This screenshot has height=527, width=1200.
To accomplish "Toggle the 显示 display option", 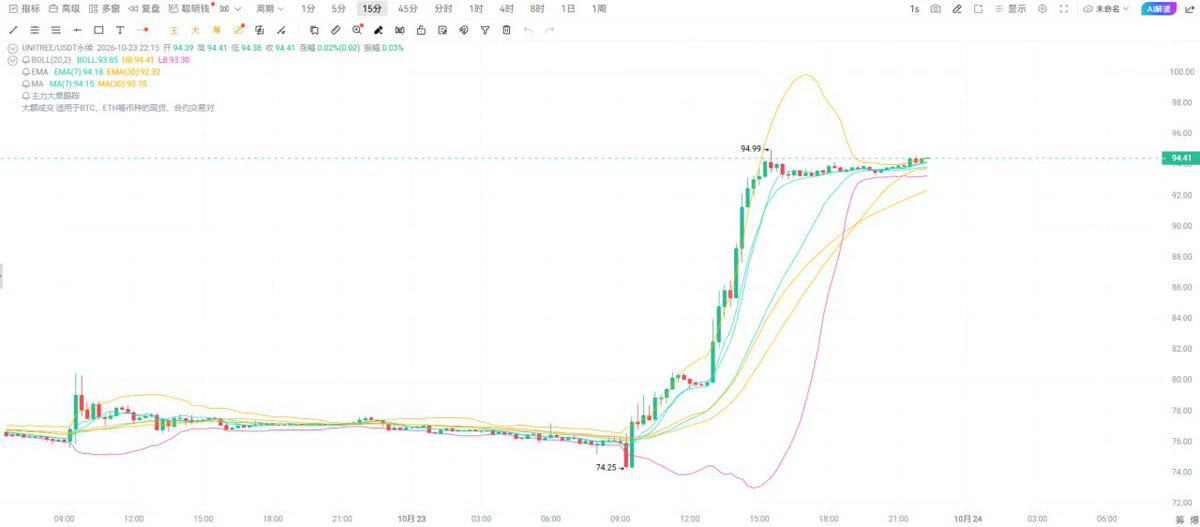I will pyautogui.click(x=1010, y=8).
